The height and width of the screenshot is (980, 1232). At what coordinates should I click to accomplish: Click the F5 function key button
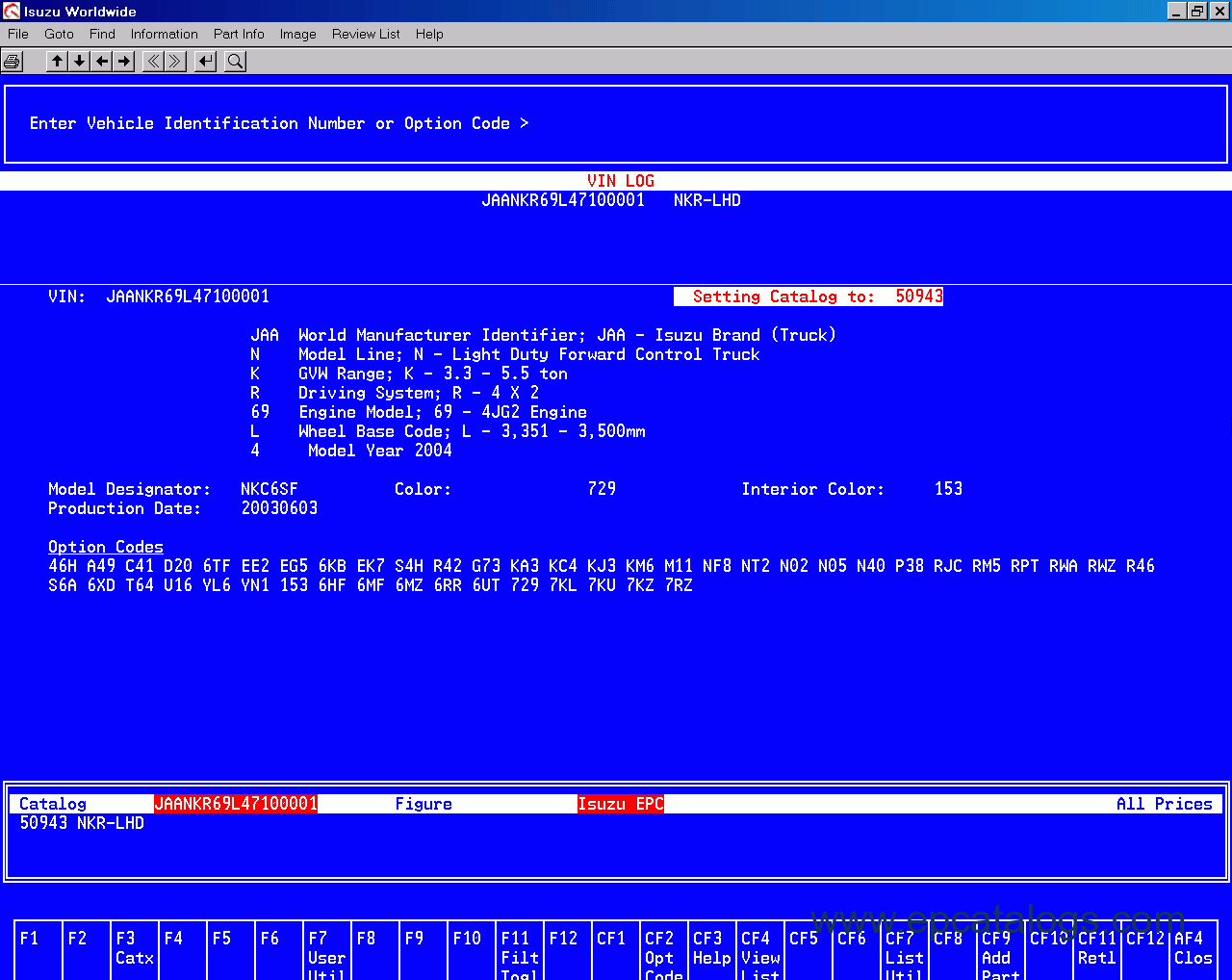pyautogui.click(x=231, y=950)
